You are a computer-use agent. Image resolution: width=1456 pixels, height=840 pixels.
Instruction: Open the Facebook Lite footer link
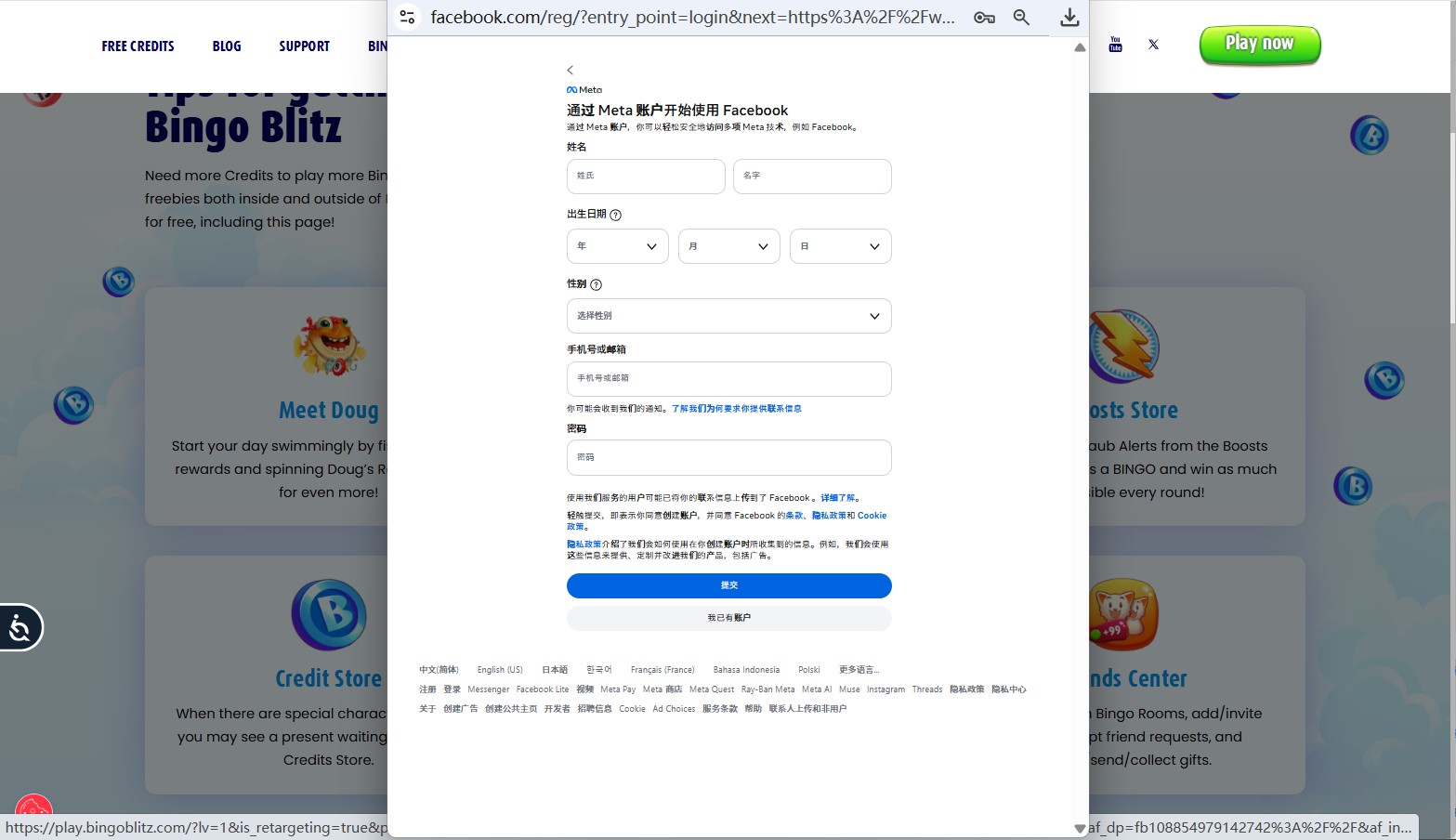(x=543, y=689)
